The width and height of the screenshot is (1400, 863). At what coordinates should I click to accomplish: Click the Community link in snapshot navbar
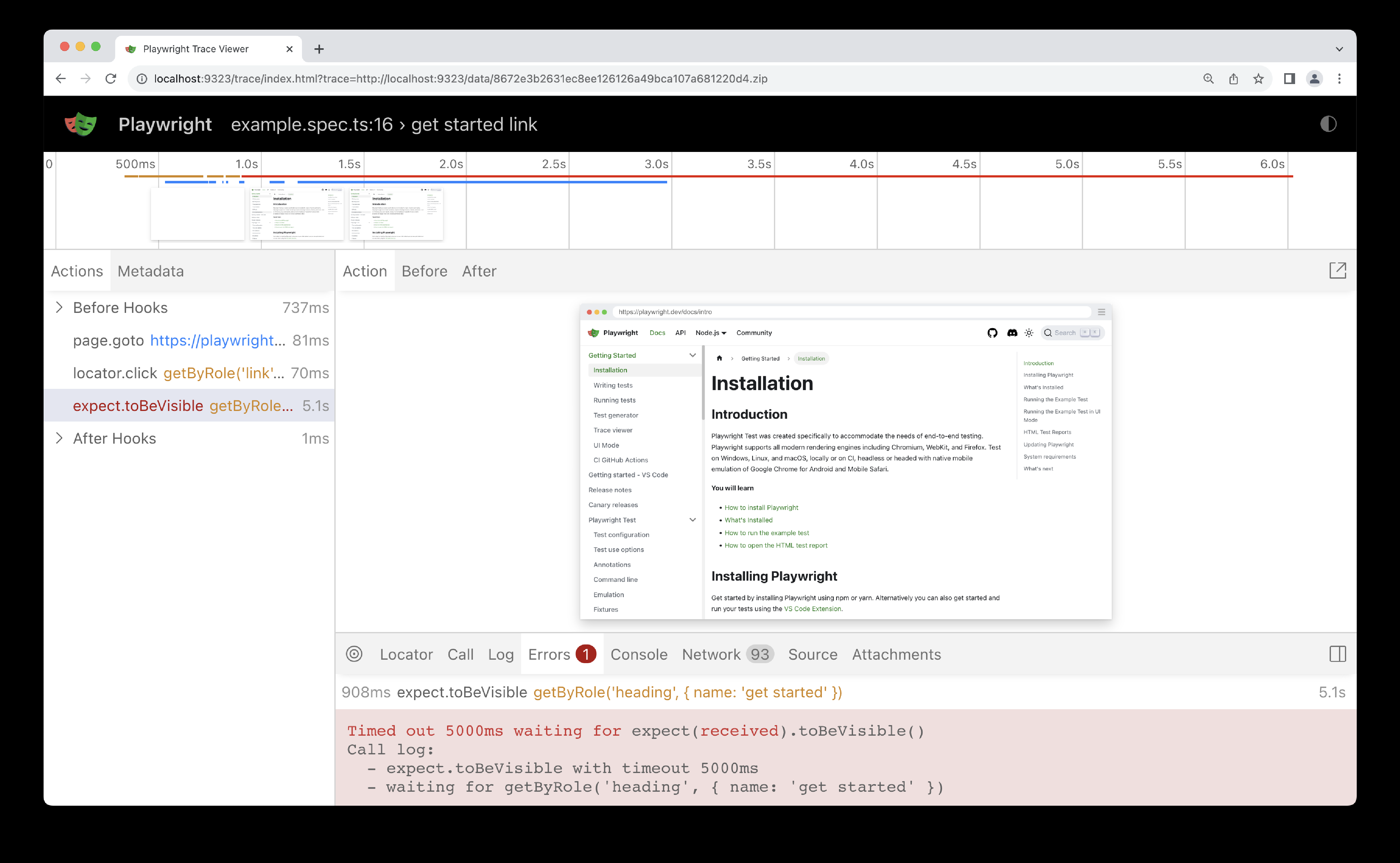754,333
